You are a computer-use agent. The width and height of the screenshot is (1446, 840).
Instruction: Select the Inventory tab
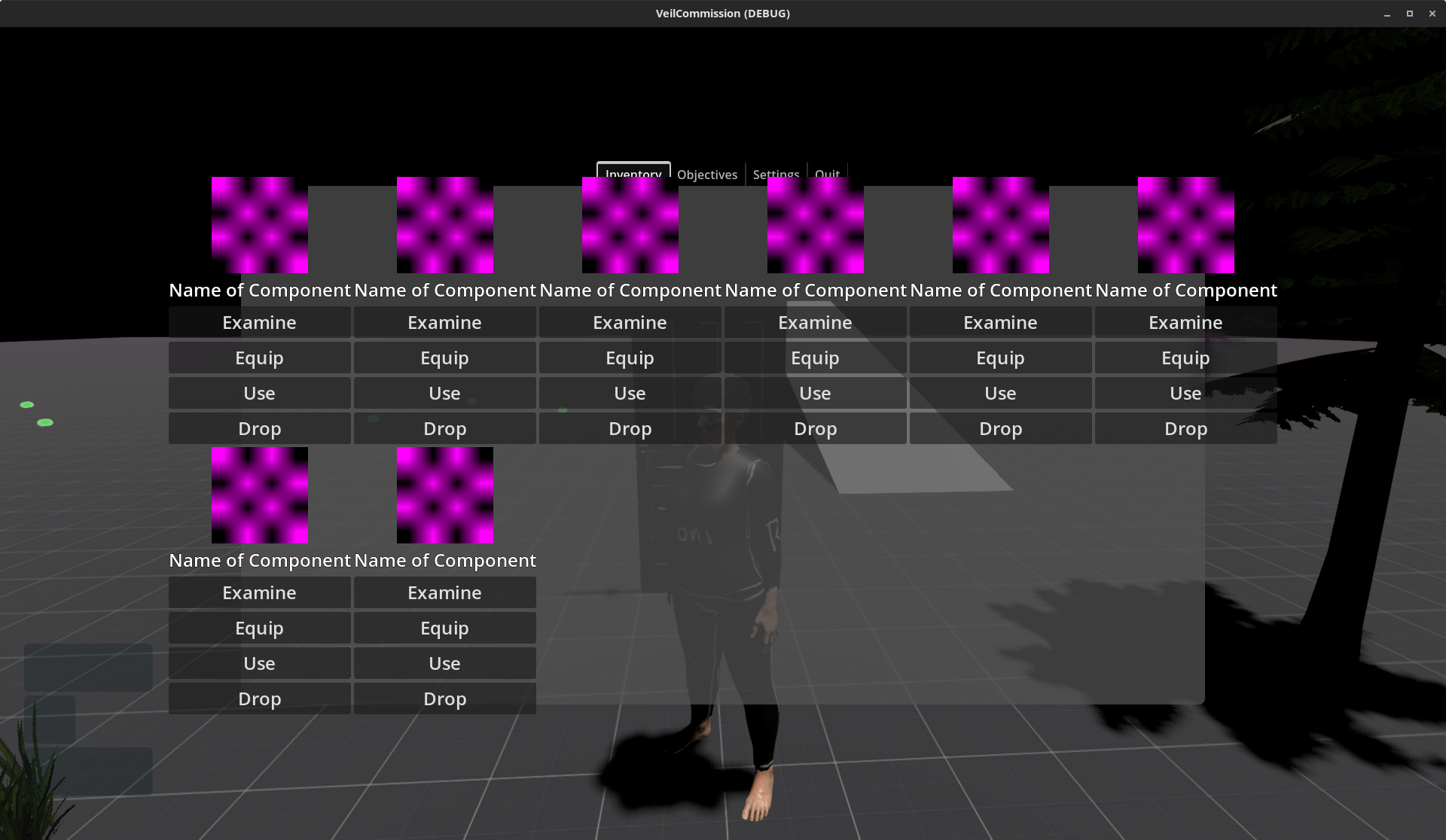point(633,171)
